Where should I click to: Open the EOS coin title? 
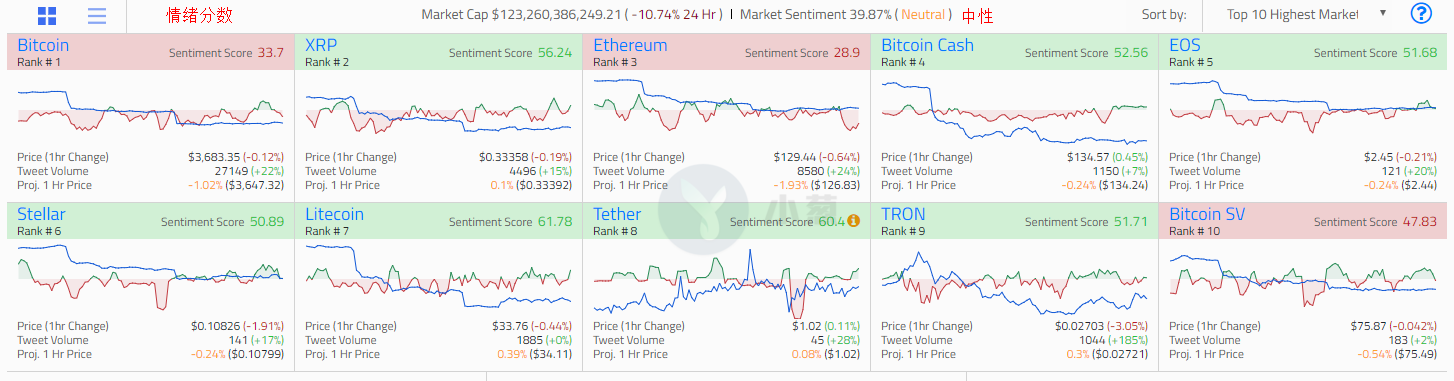click(1184, 45)
